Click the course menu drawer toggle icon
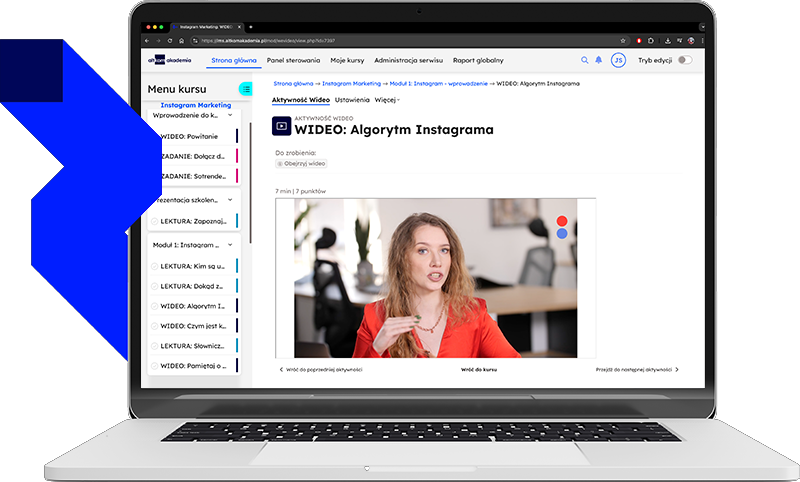800x482 pixels. point(245,89)
